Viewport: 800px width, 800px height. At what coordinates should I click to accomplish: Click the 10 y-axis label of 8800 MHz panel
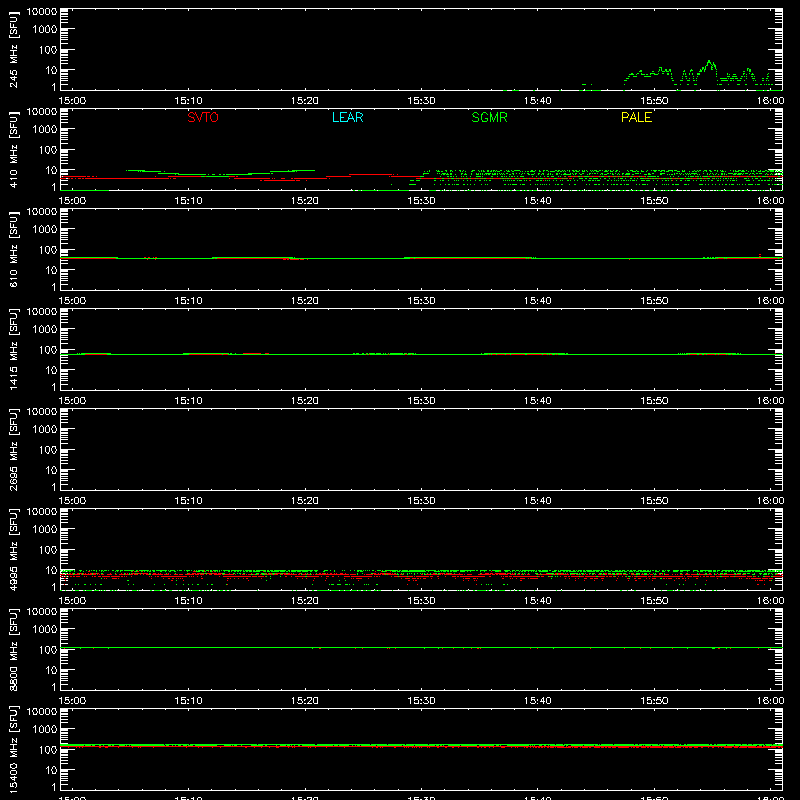click(x=51, y=670)
